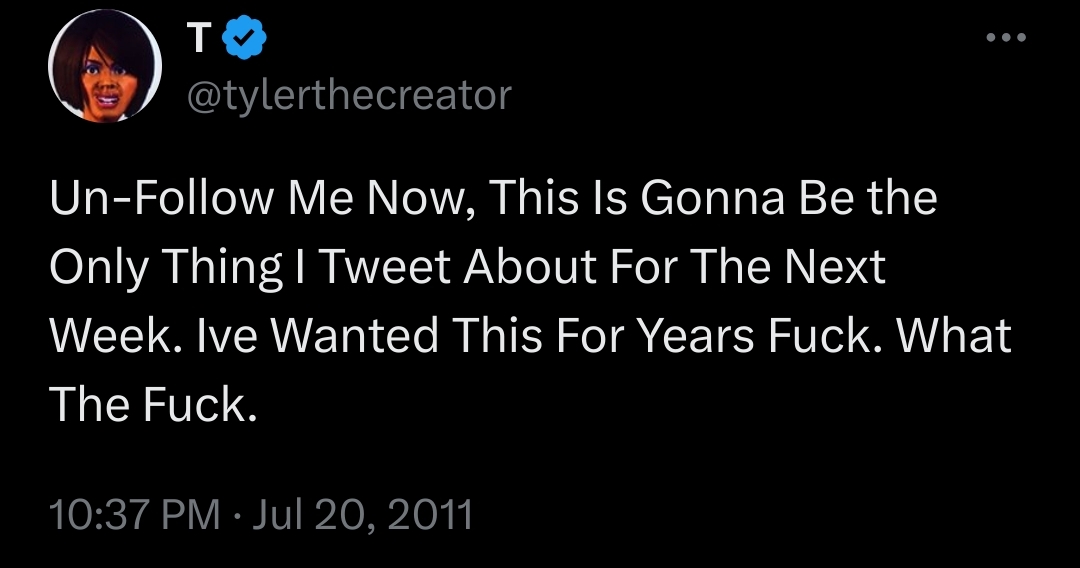Open the @tylerthecreator handle link
Viewport: 1080px width, 568px height.
348,97
